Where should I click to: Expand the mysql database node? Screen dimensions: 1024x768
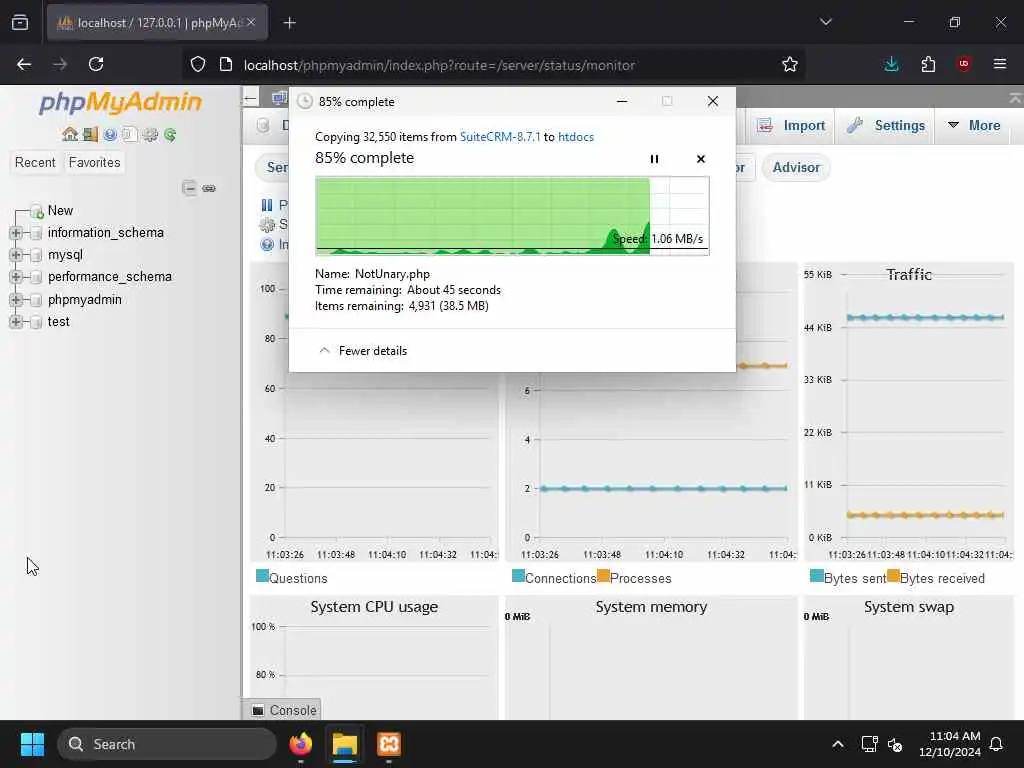(16, 255)
